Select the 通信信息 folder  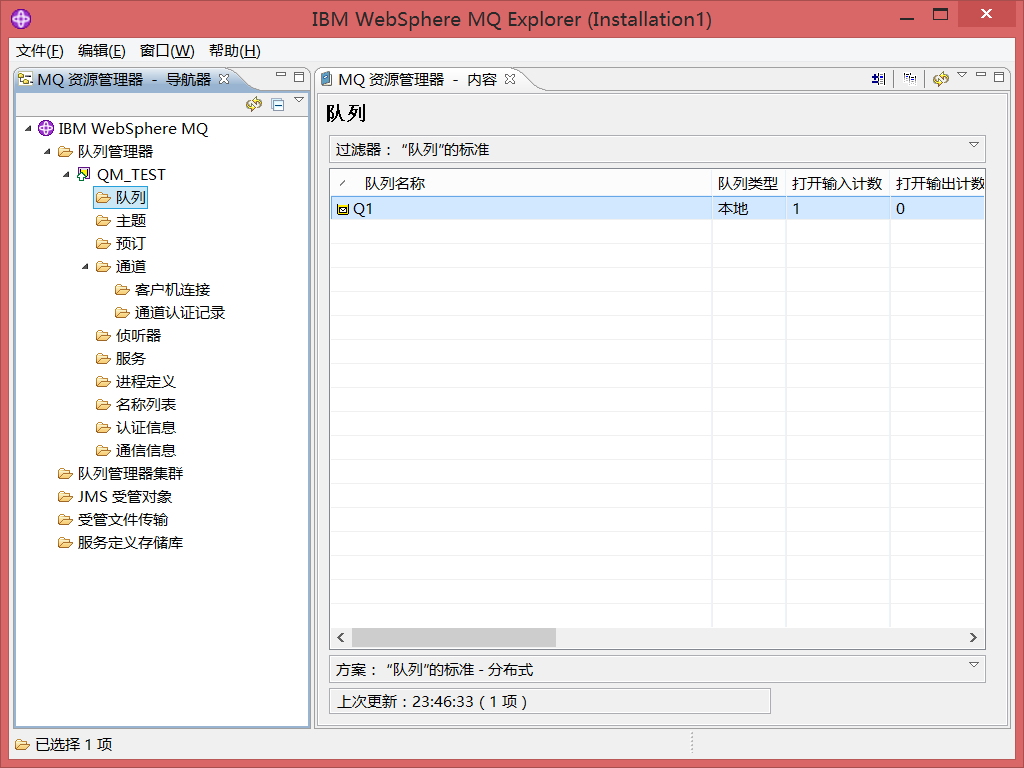(x=136, y=451)
